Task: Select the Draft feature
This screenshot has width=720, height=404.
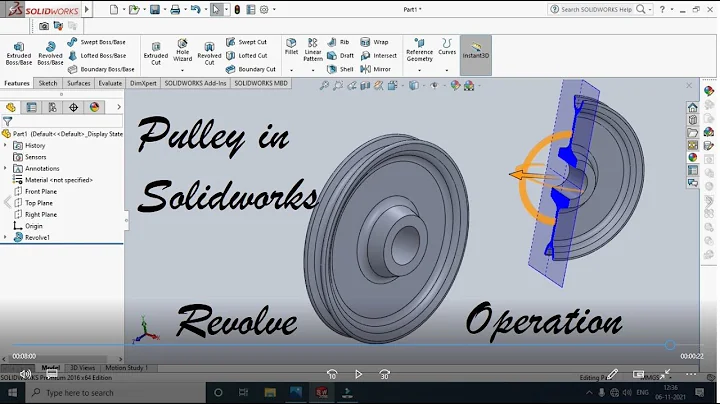Action: (340, 56)
